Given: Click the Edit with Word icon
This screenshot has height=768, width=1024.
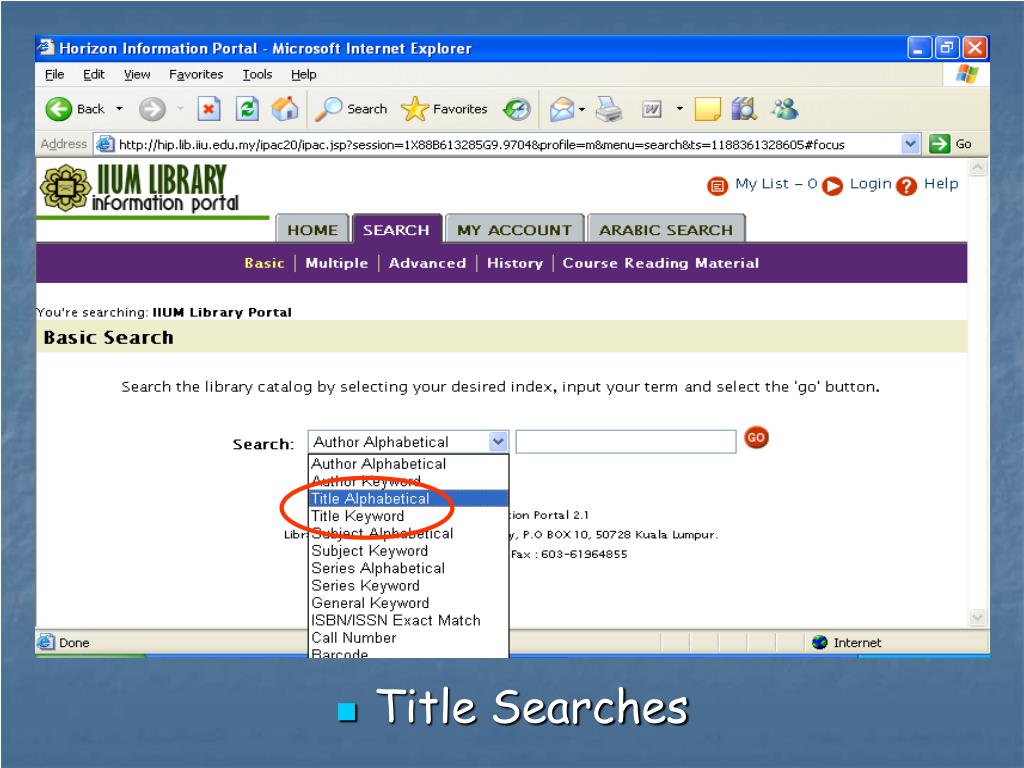Looking at the screenshot, I should pyautogui.click(x=652, y=109).
